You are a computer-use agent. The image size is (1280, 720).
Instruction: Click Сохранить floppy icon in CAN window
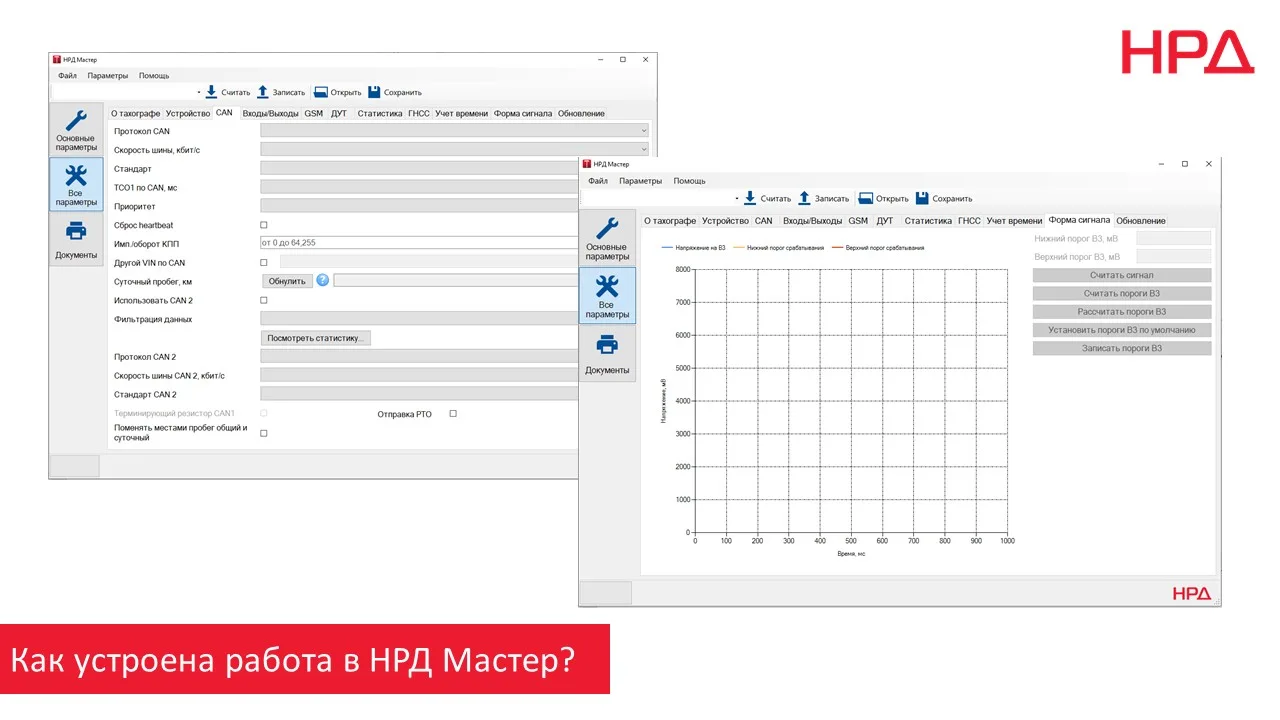click(374, 92)
